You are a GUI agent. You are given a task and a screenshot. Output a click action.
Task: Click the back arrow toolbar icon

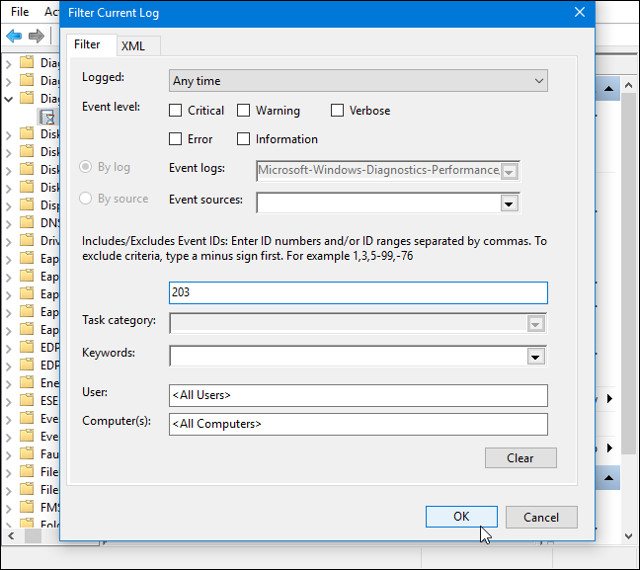(x=14, y=36)
